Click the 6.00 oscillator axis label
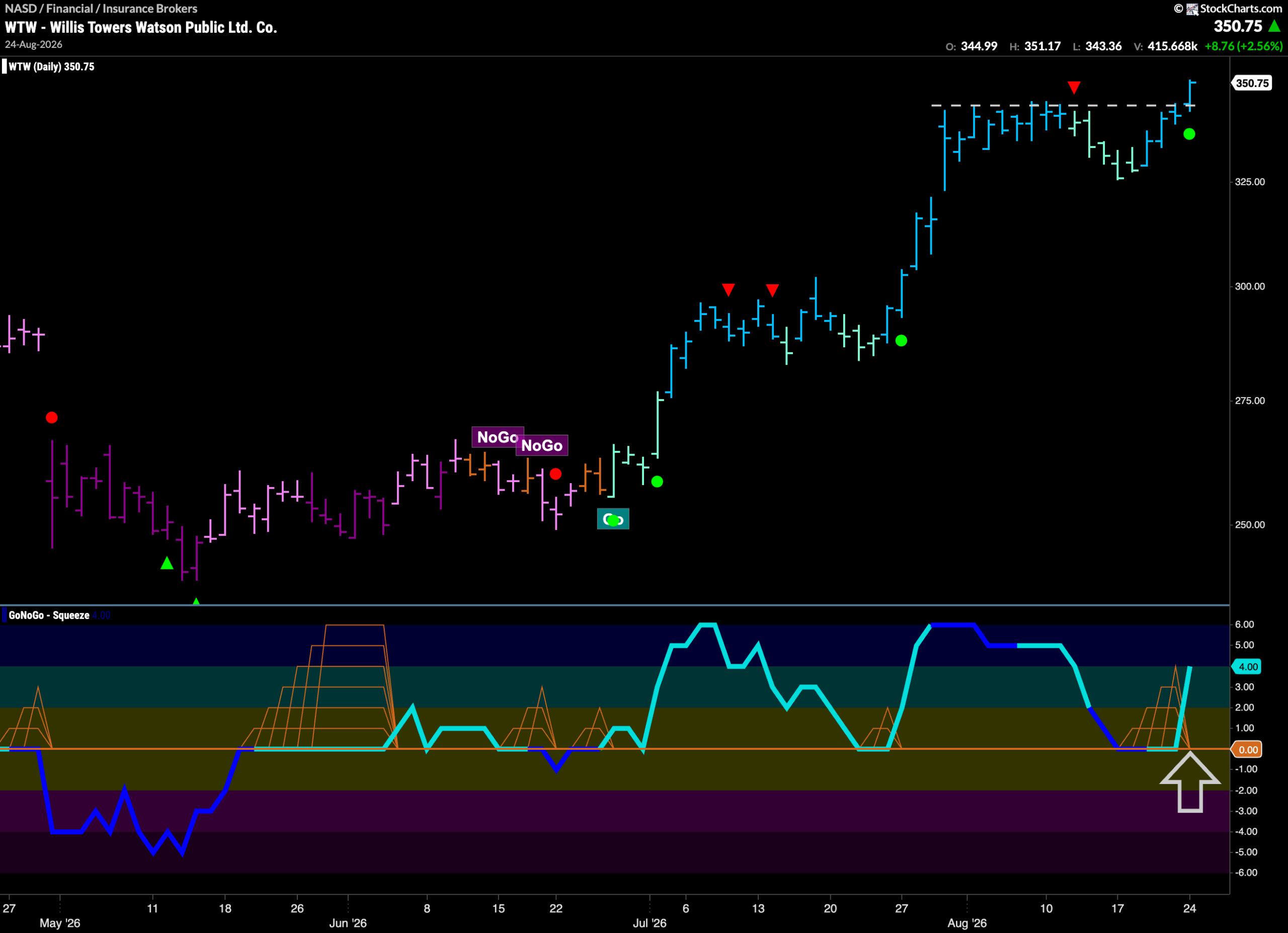 1244,625
